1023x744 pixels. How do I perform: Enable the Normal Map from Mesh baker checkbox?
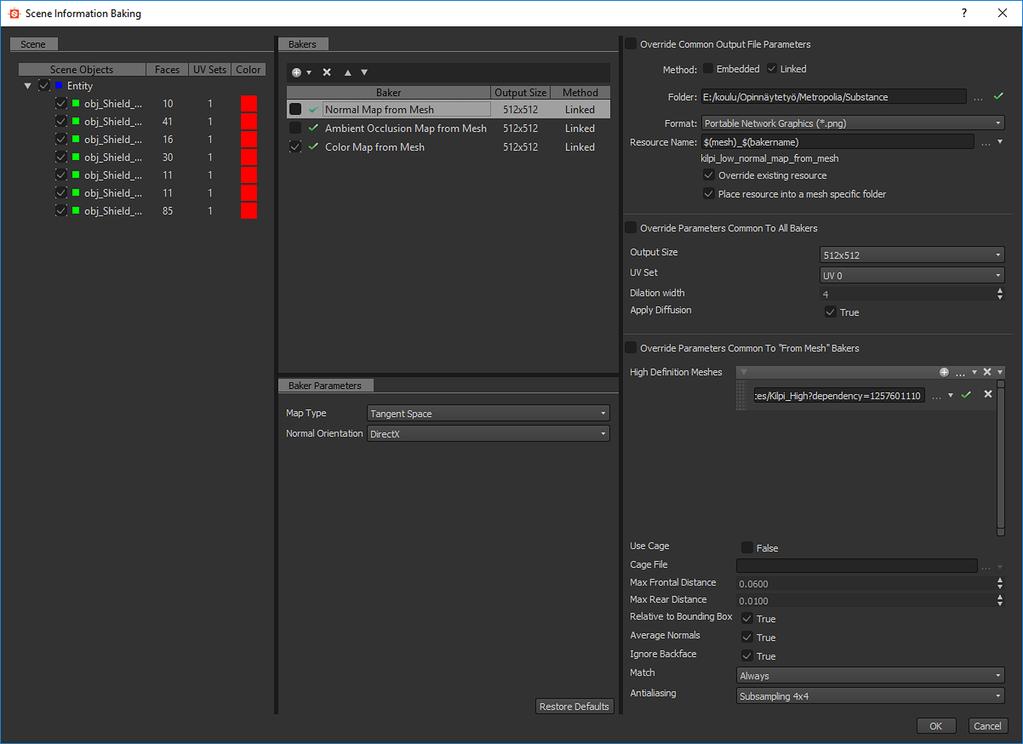[x=296, y=110]
